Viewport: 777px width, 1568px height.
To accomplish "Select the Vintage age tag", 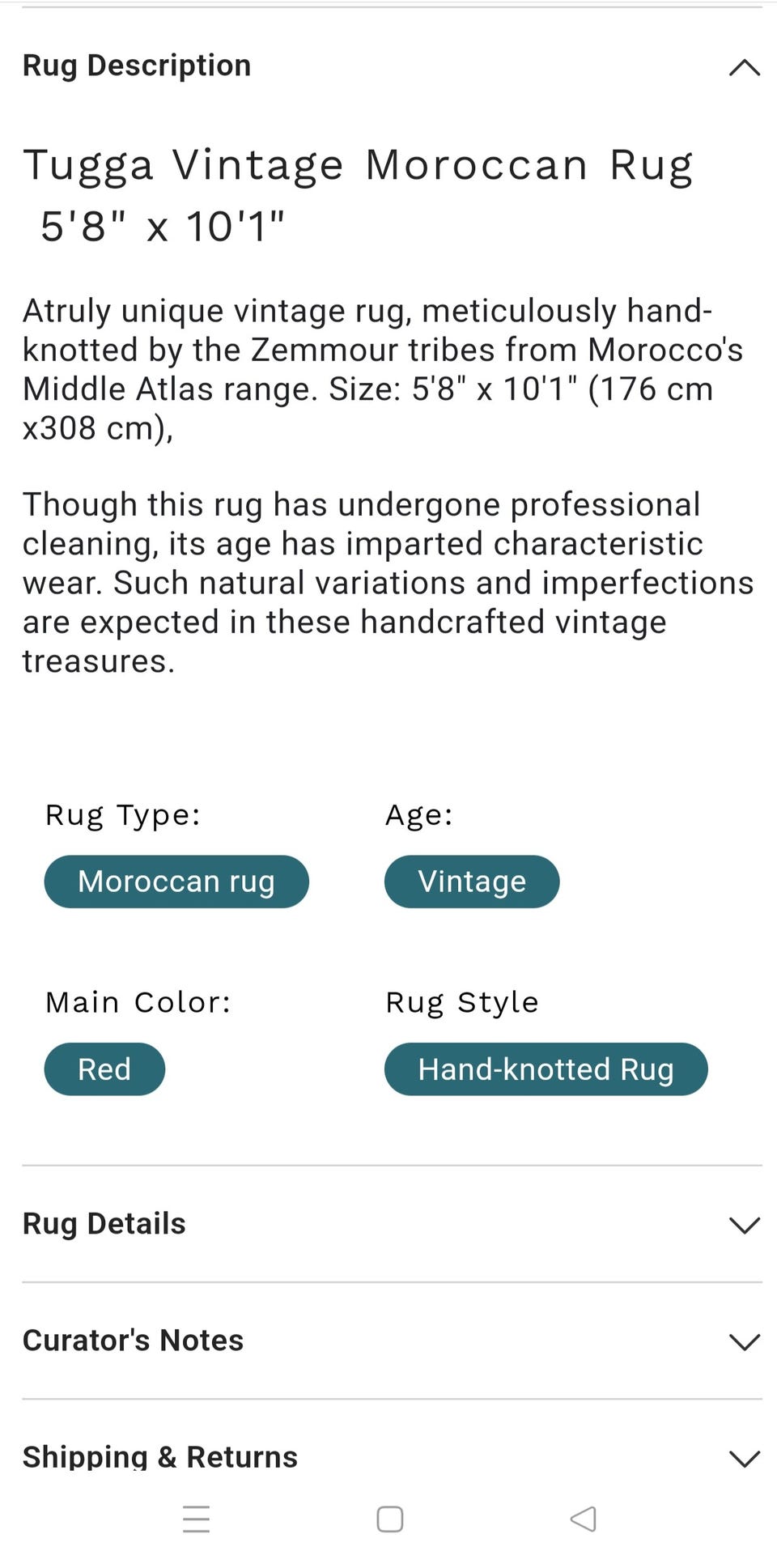I will pos(472,882).
